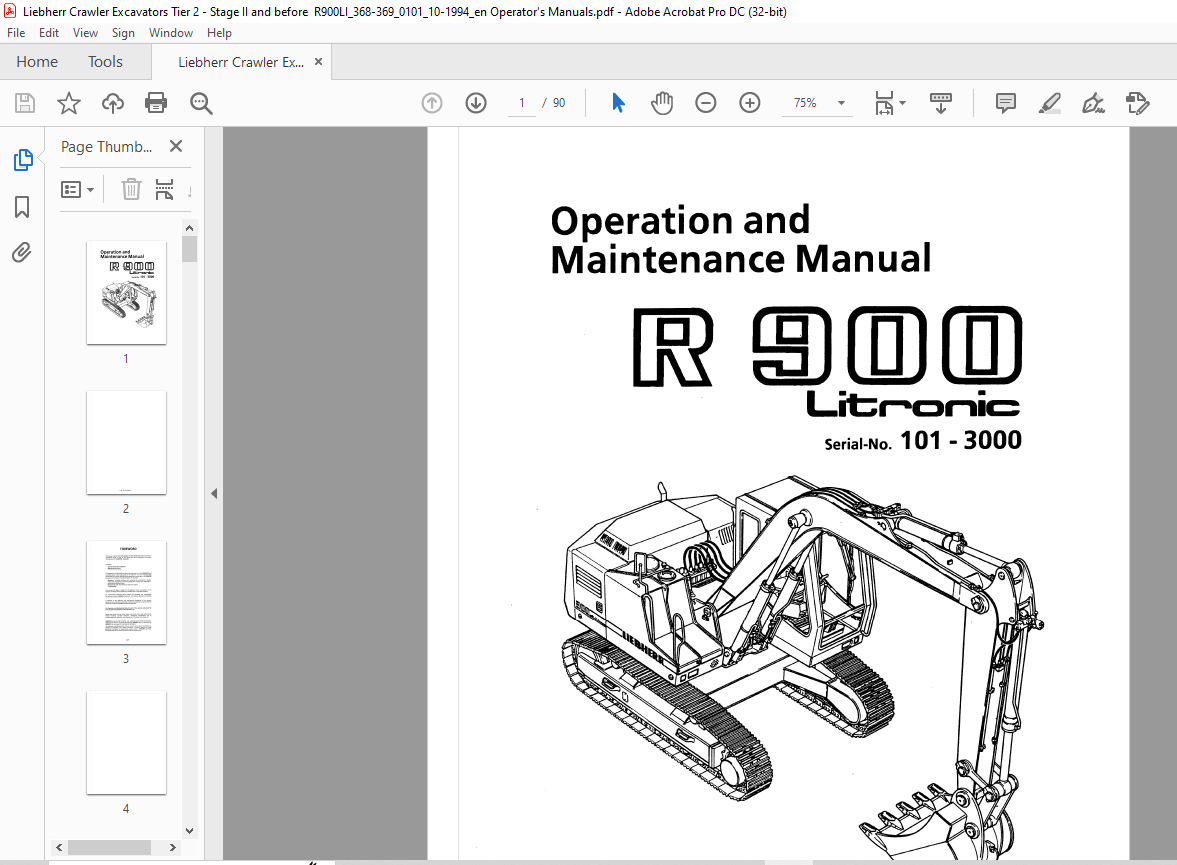Open the Sign menu
This screenshot has height=865, width=1177.
tap(123, 33)
